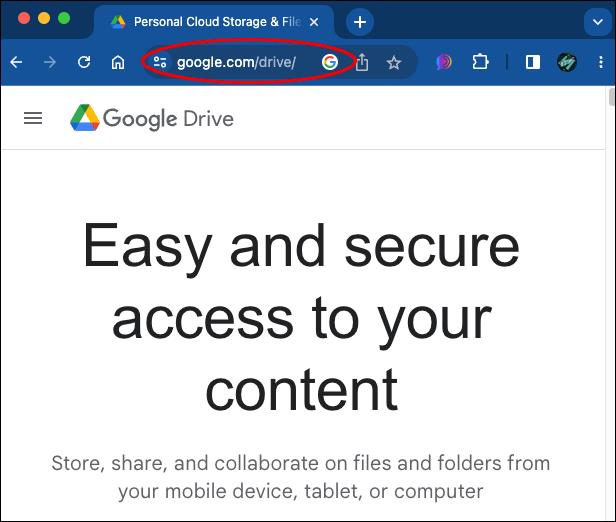Open a new tab with plus button
Viewport: 616px width, 522px height.
[360, 22]
